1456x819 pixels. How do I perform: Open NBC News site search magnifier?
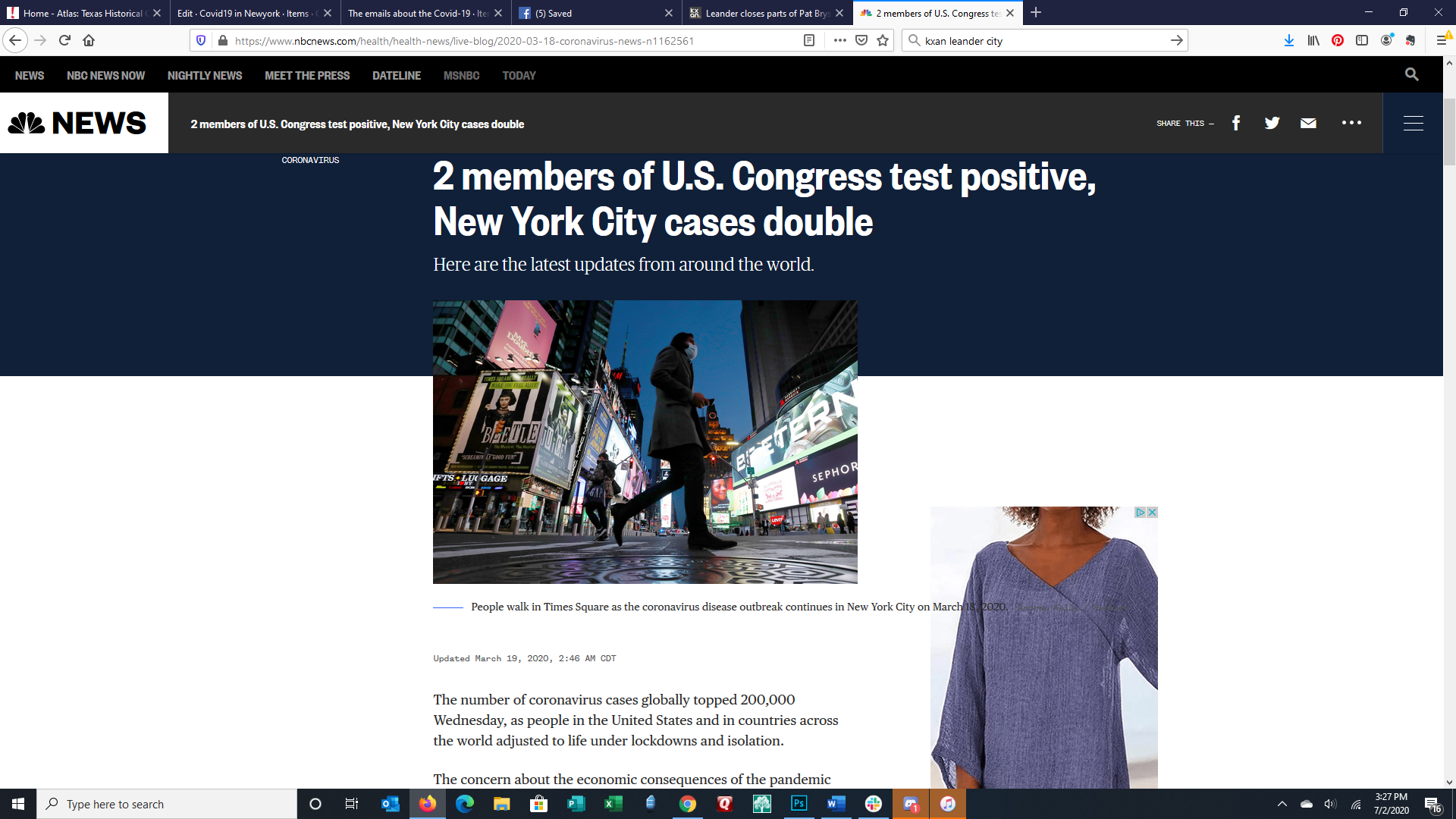tap(1411, 74)
